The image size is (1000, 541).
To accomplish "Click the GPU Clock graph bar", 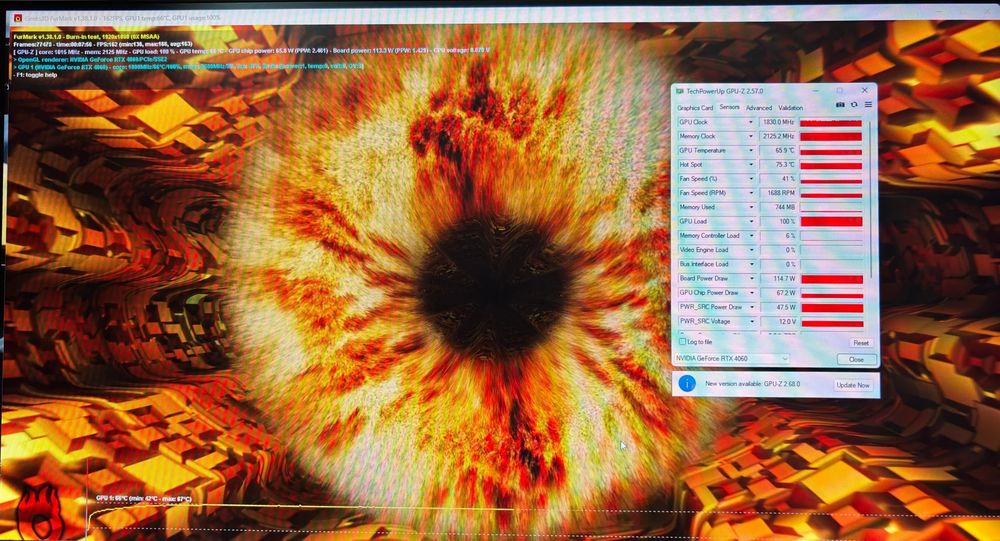I will (x=831, y=122).
